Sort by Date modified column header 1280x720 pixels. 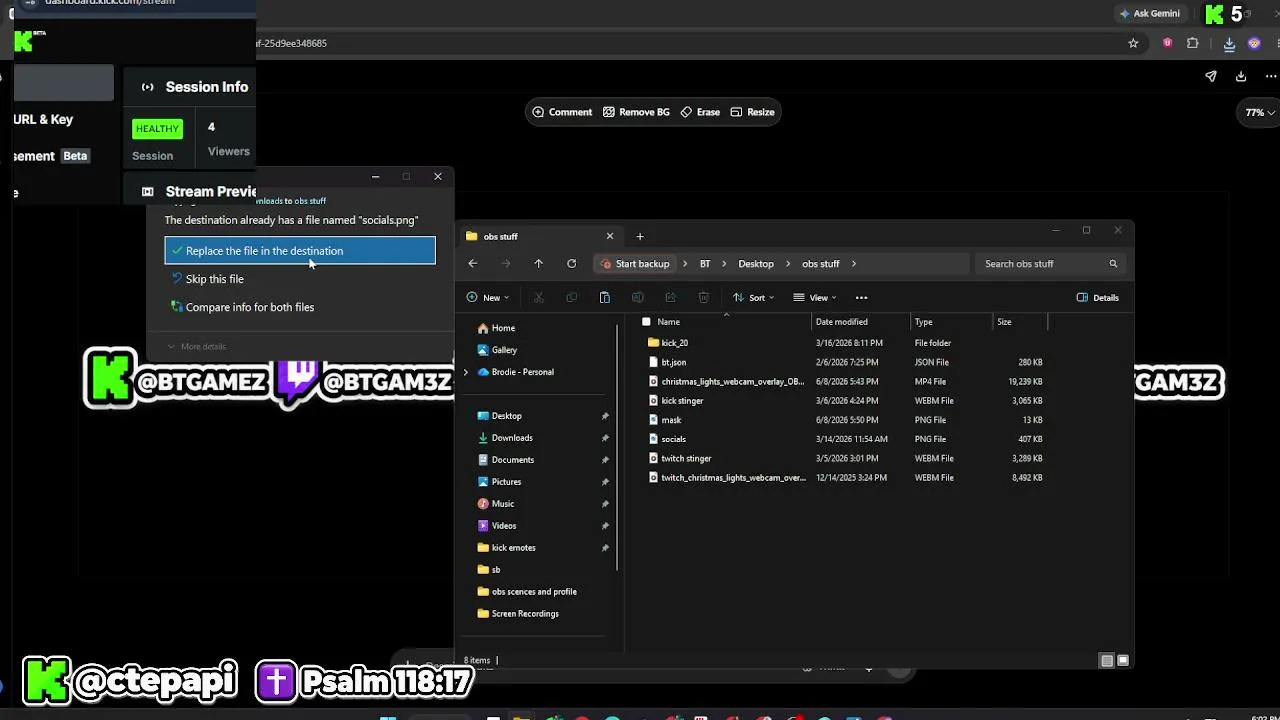842,322
